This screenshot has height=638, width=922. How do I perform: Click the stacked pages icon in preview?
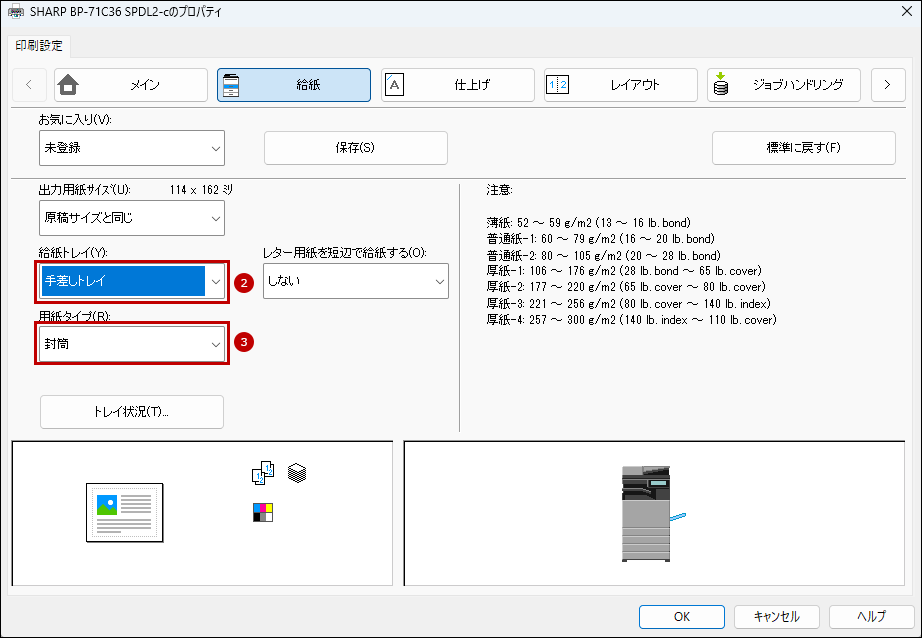[x=297, y=472]
